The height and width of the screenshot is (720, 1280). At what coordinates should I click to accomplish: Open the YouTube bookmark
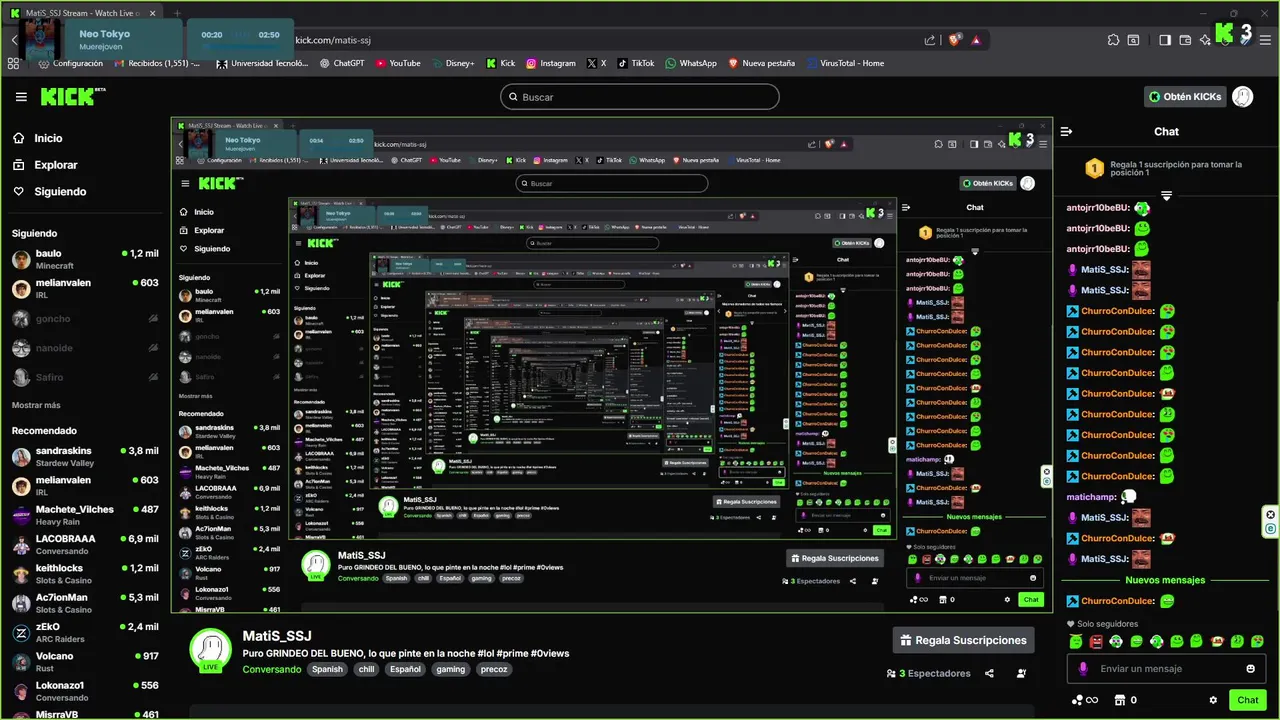coord(398,63)
